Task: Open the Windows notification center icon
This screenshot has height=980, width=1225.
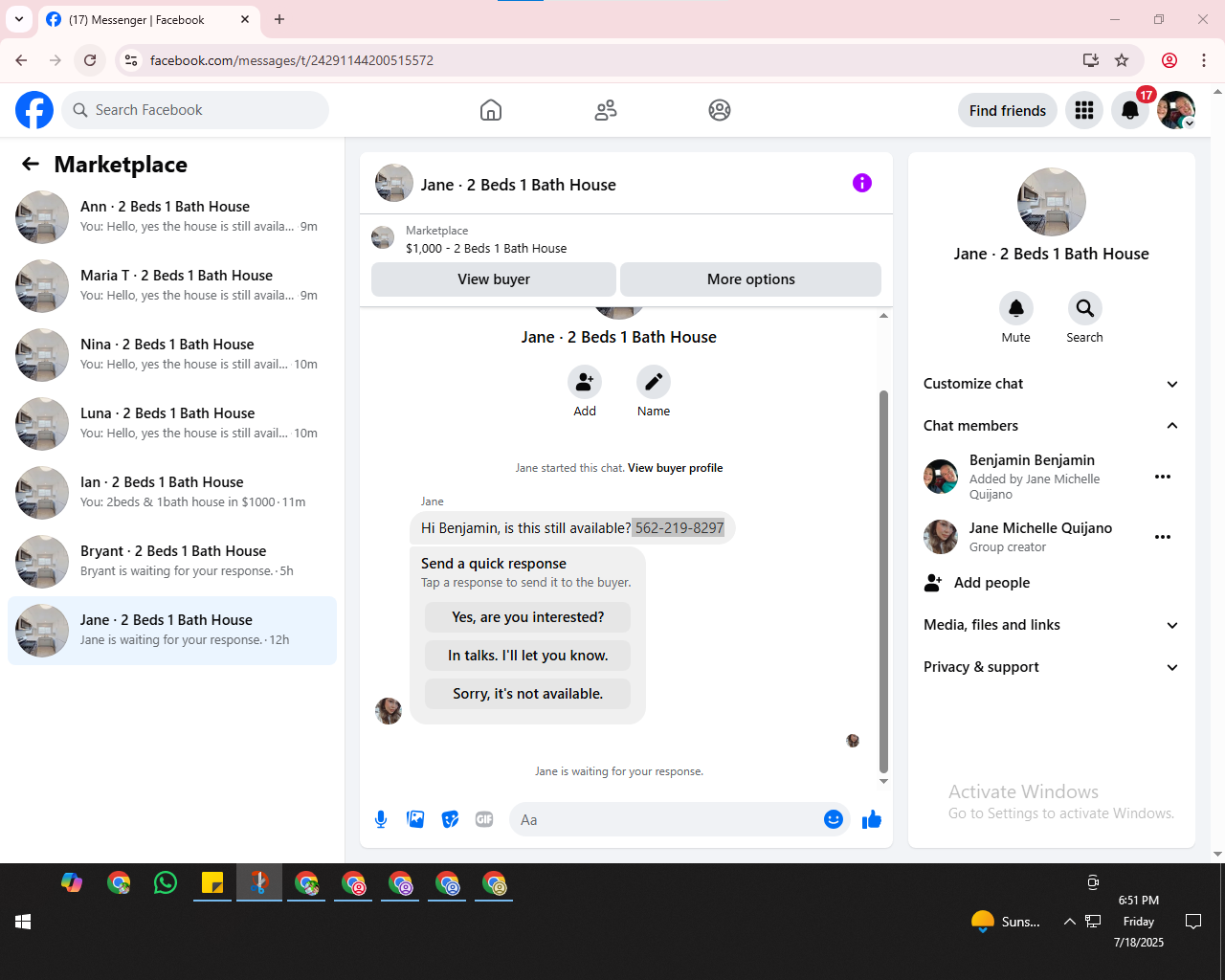Action: coord(1193,922)
